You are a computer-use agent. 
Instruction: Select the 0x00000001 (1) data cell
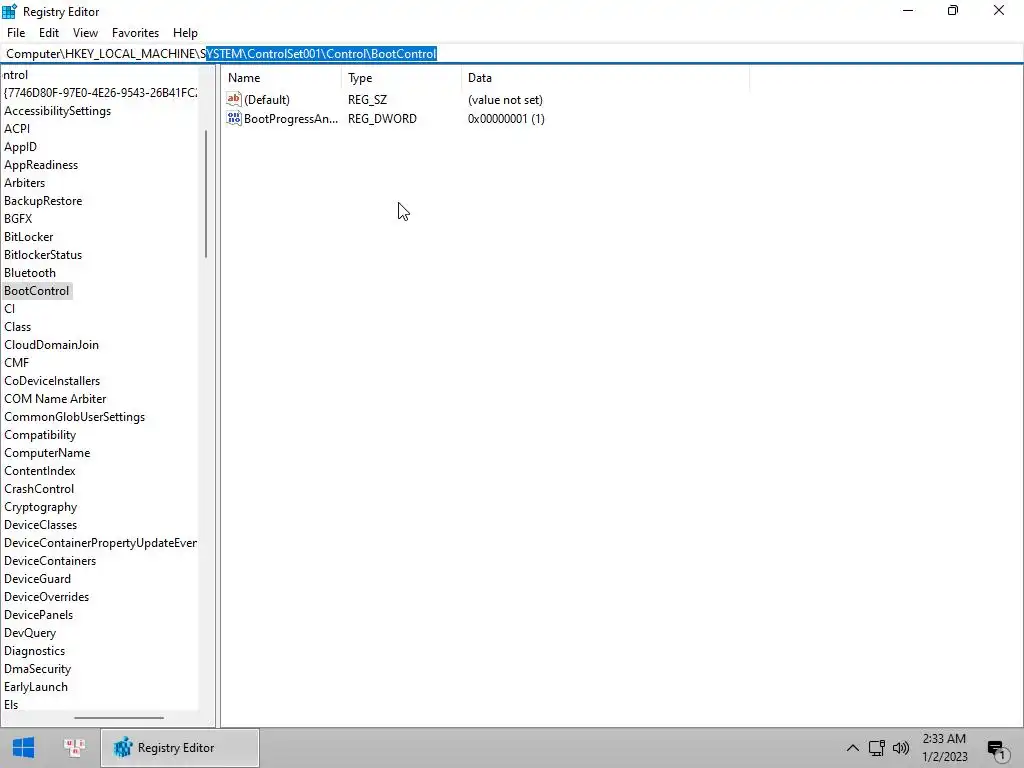(x=506, y=119)
